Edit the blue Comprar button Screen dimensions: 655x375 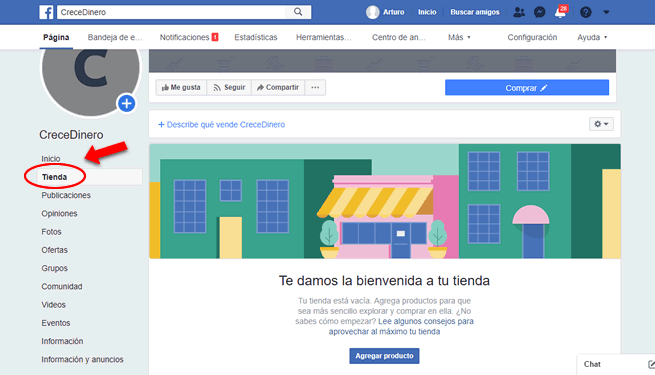(x=527, y=88)
